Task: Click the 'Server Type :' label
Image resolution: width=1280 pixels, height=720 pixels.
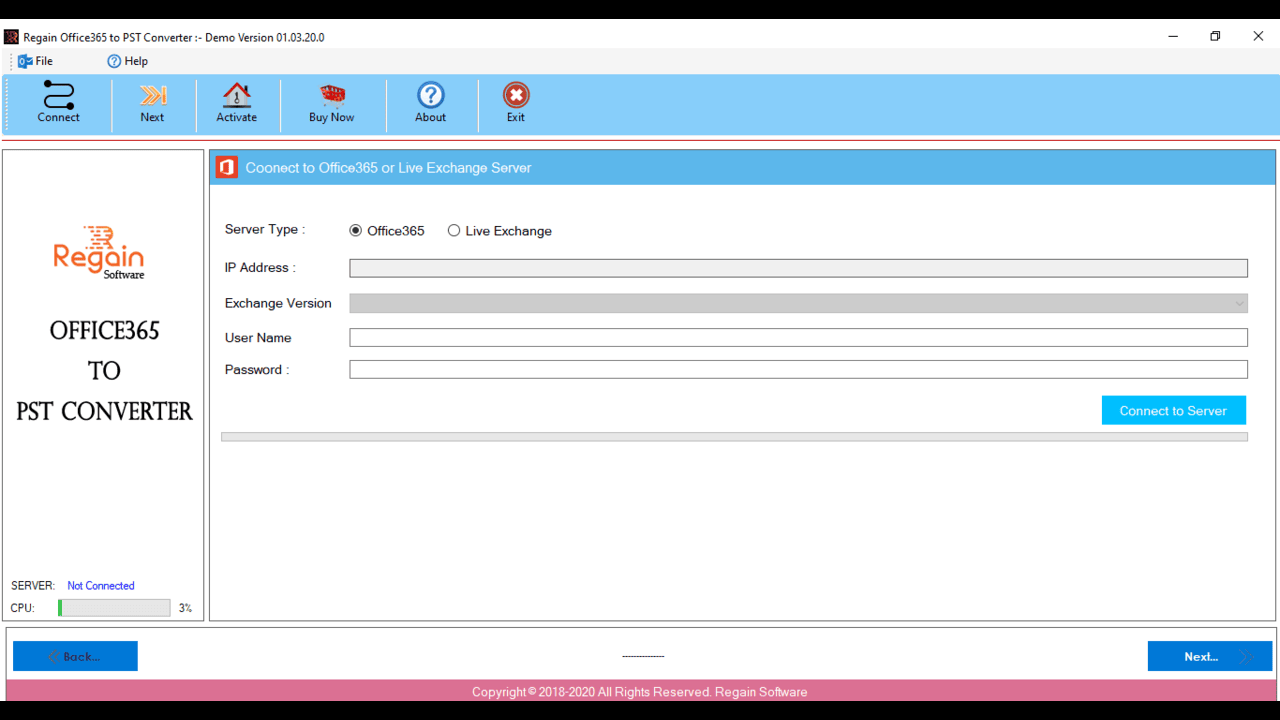Action: click(265, 229)
